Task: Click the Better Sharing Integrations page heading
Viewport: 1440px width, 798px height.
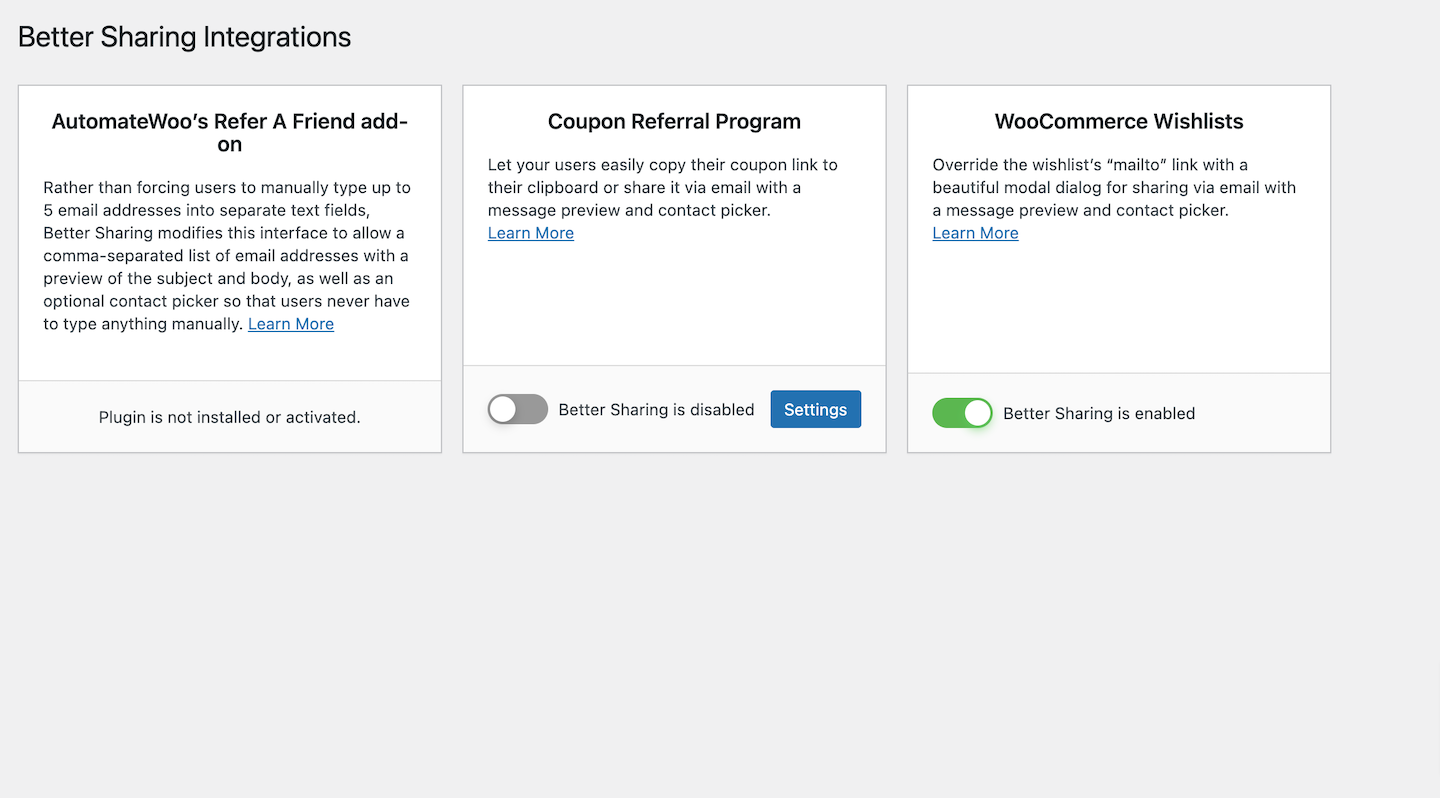Action: (x=185, y=37)
